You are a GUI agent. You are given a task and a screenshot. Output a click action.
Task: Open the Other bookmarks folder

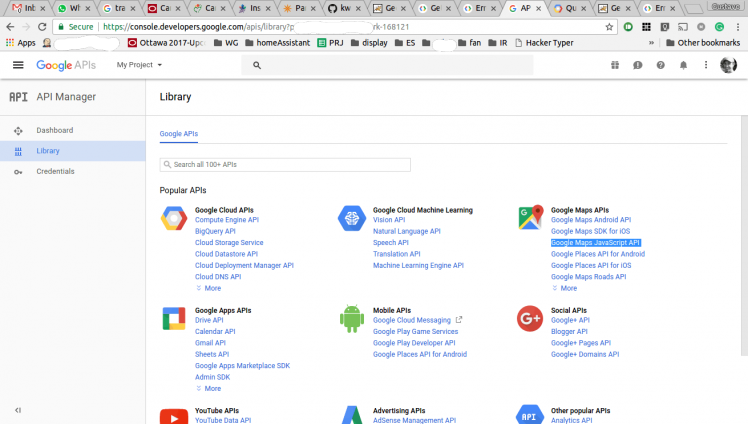point(703,43)
